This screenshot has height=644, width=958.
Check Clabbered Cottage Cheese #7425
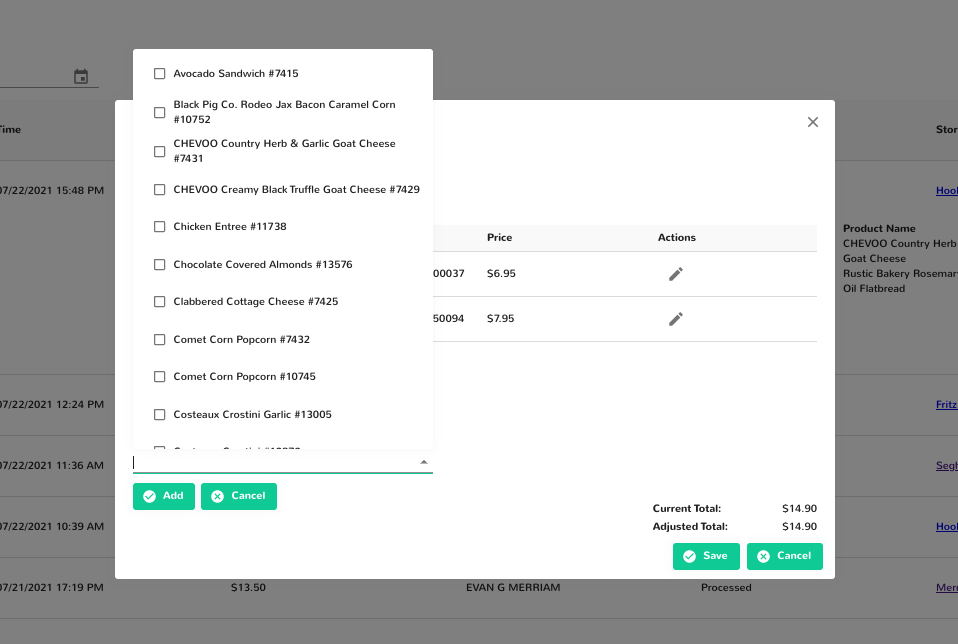pos(159,302)
